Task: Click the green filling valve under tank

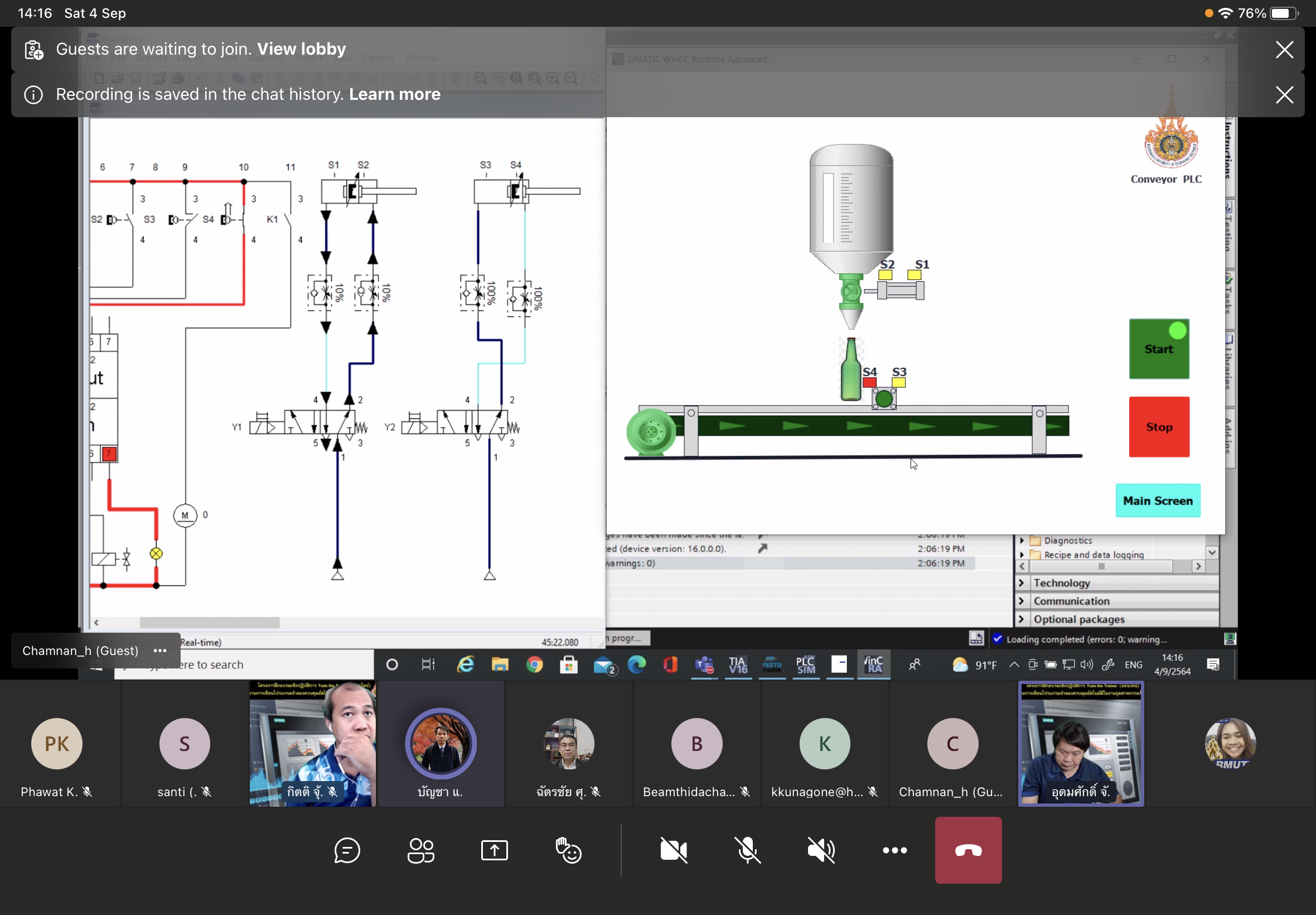Action: tap(851, 292)
